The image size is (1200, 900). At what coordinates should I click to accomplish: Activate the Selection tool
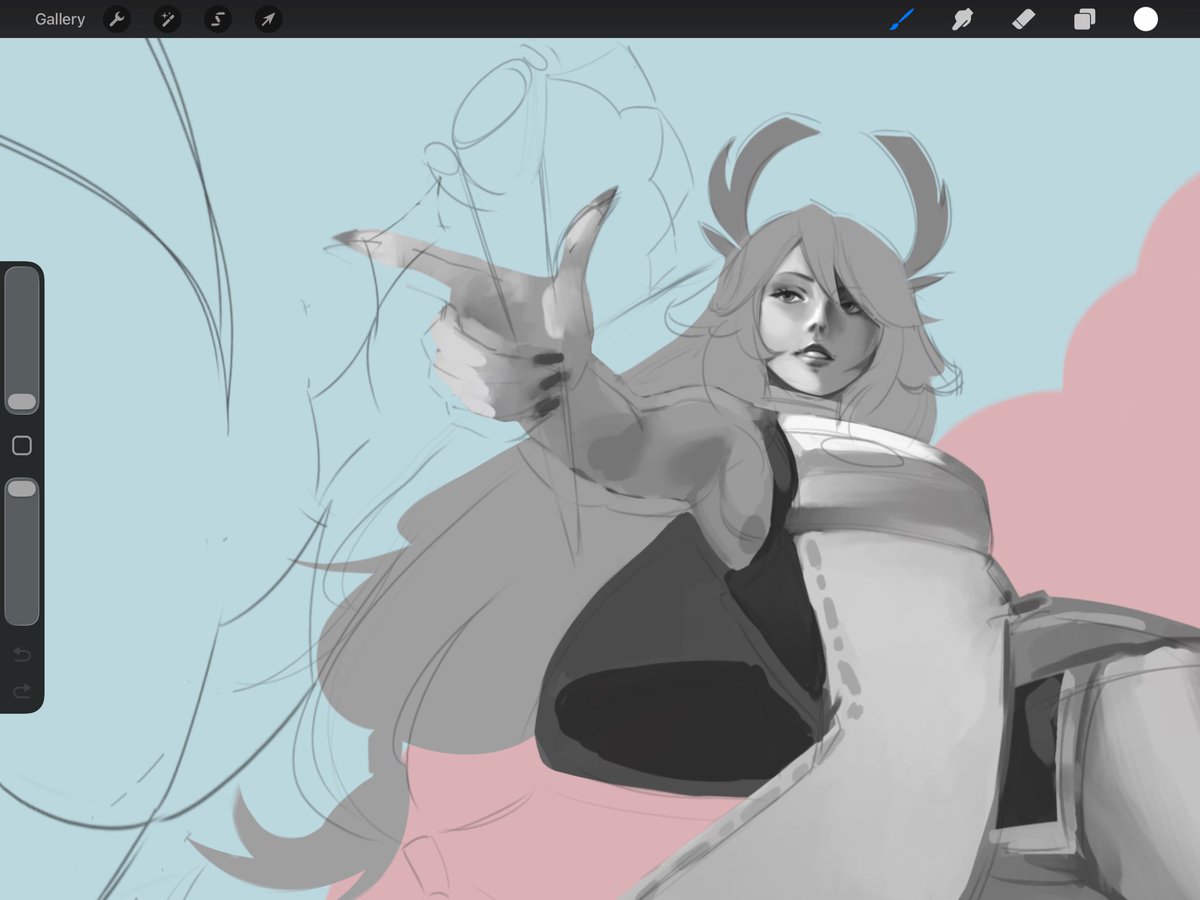217,19
